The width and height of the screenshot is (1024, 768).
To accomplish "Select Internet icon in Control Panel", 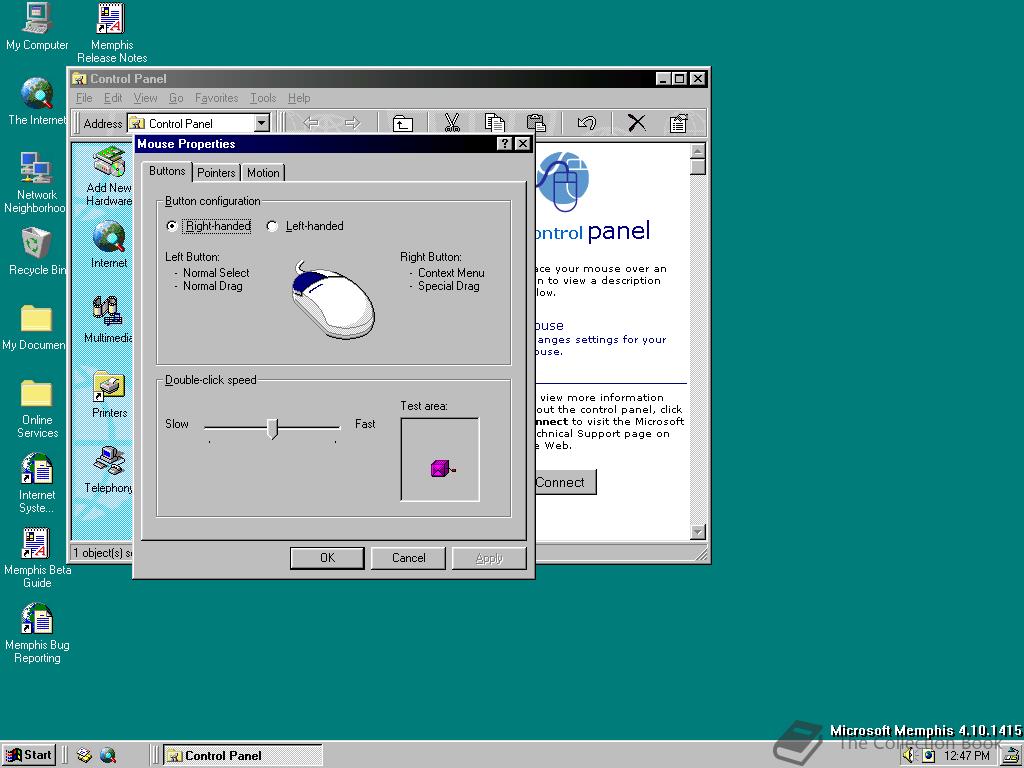I will pos(108,245).
